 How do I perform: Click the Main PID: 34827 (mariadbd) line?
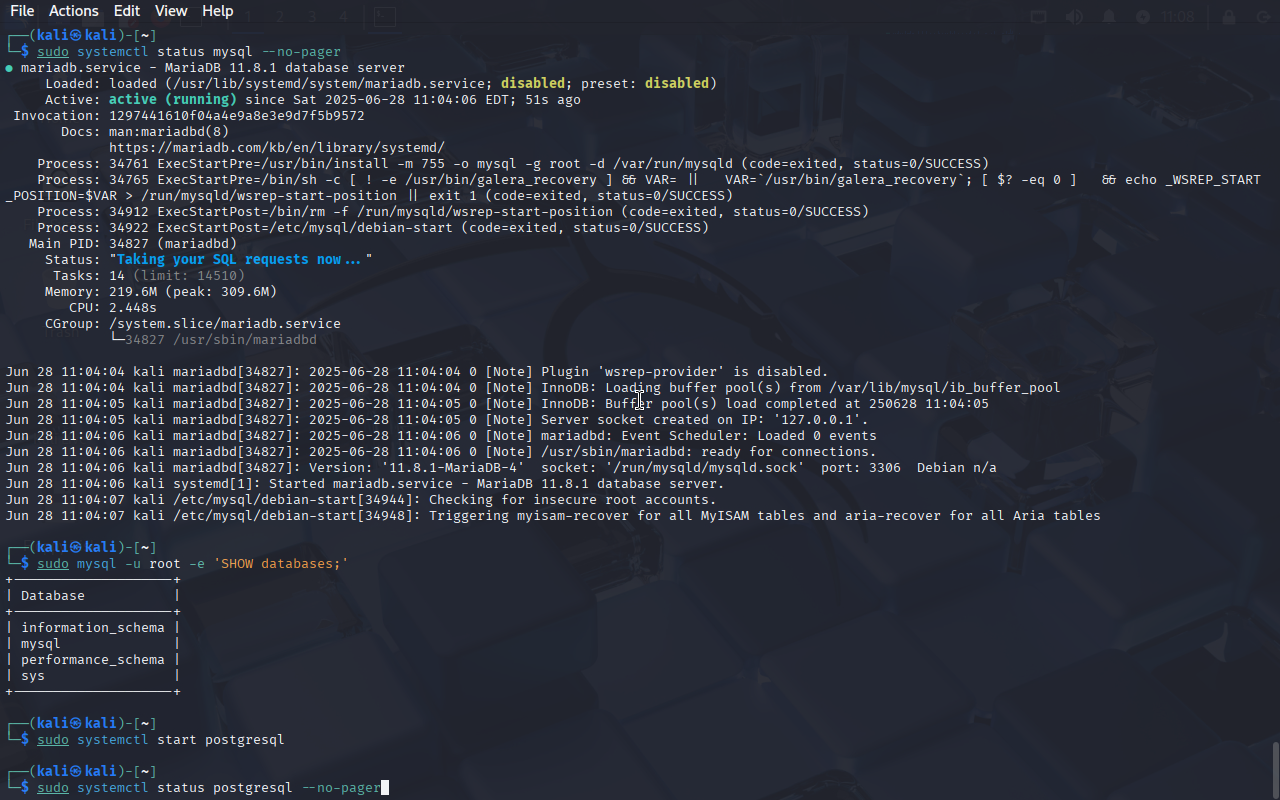[133, 243]
